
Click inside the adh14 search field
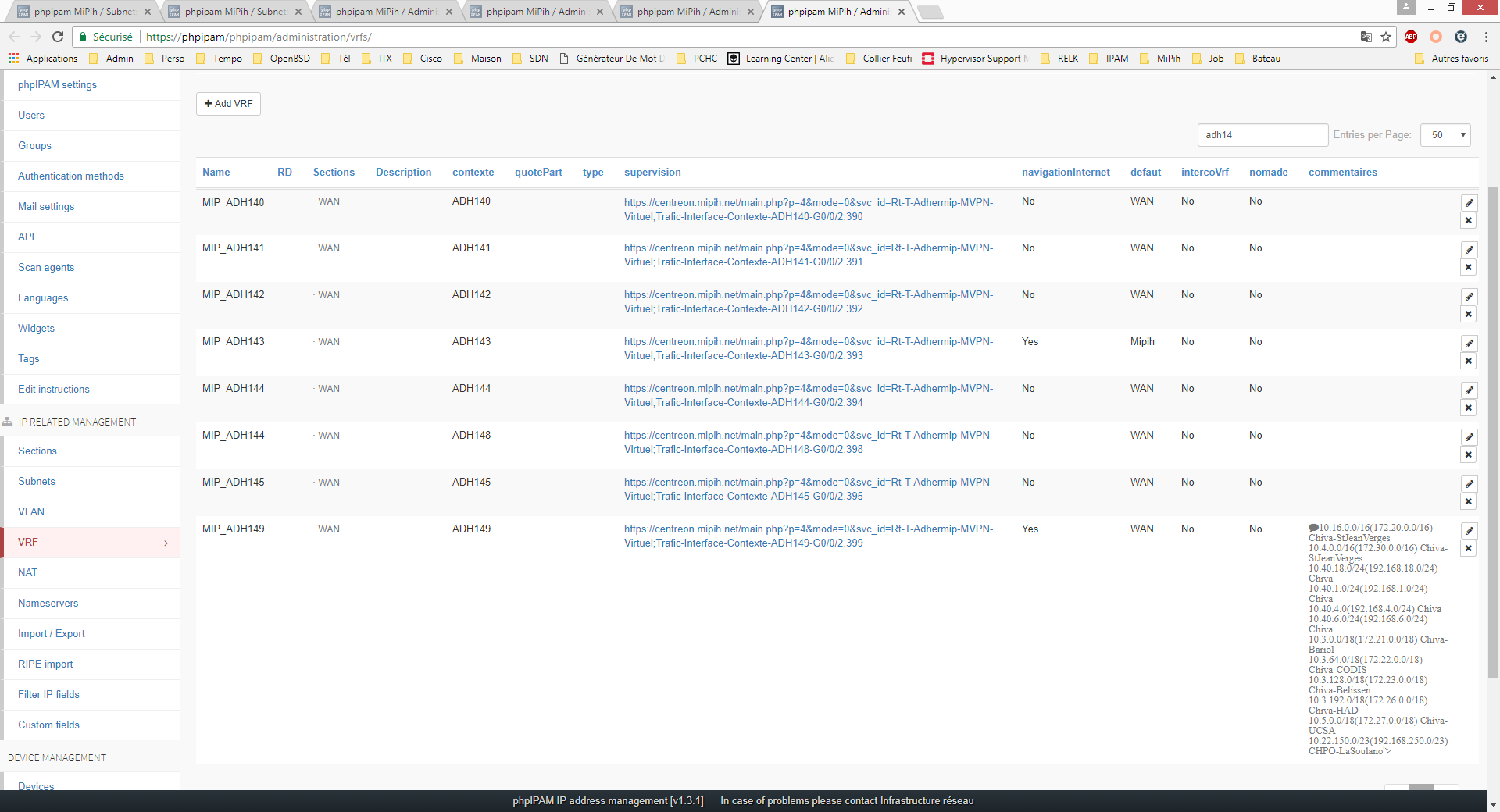click(1262, 134)
